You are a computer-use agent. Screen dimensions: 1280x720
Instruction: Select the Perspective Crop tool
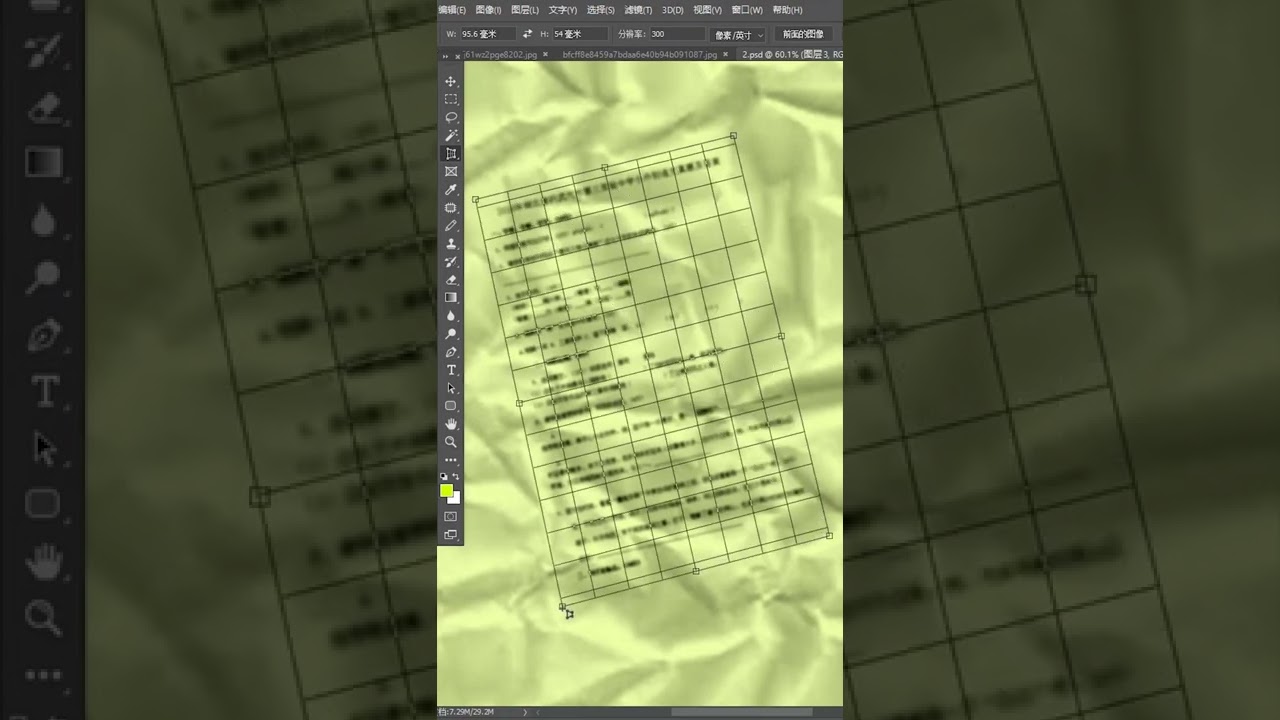(x=451, y=153)
